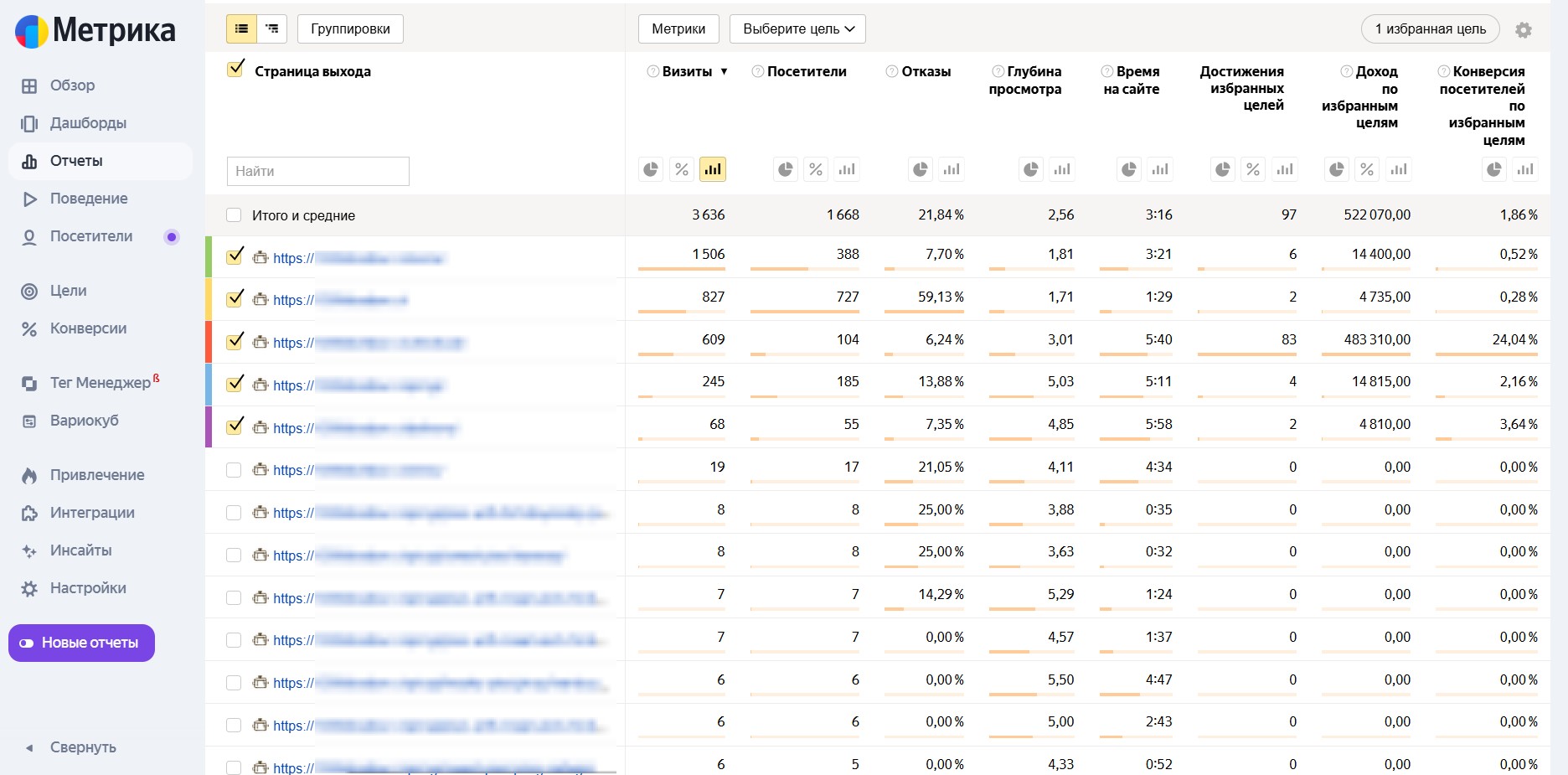Open Конверсии in the sidebar
The image size is (1568, 775).
point(88,328)
